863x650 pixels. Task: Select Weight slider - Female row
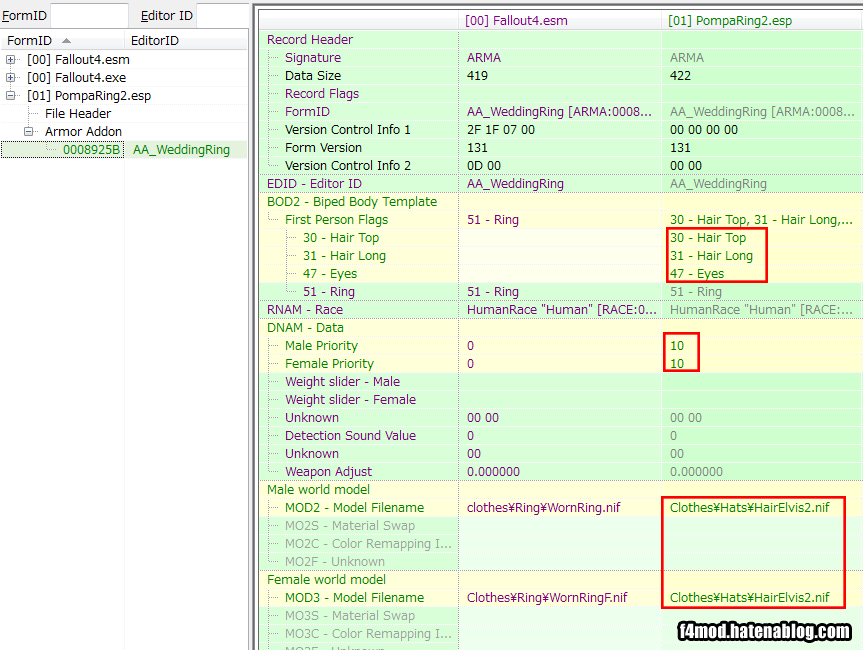(350, 400)
